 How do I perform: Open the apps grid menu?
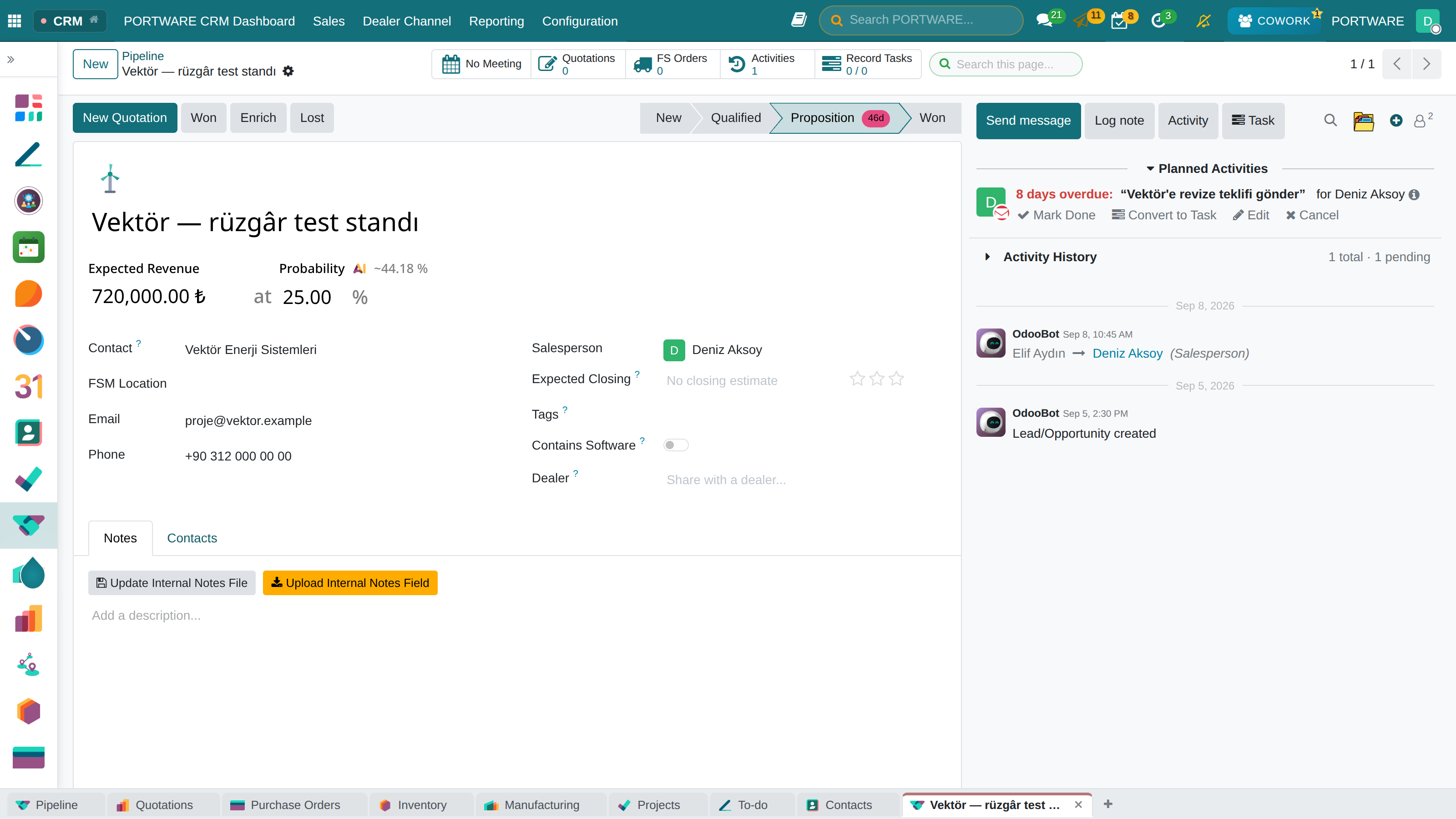coord(15,21)
